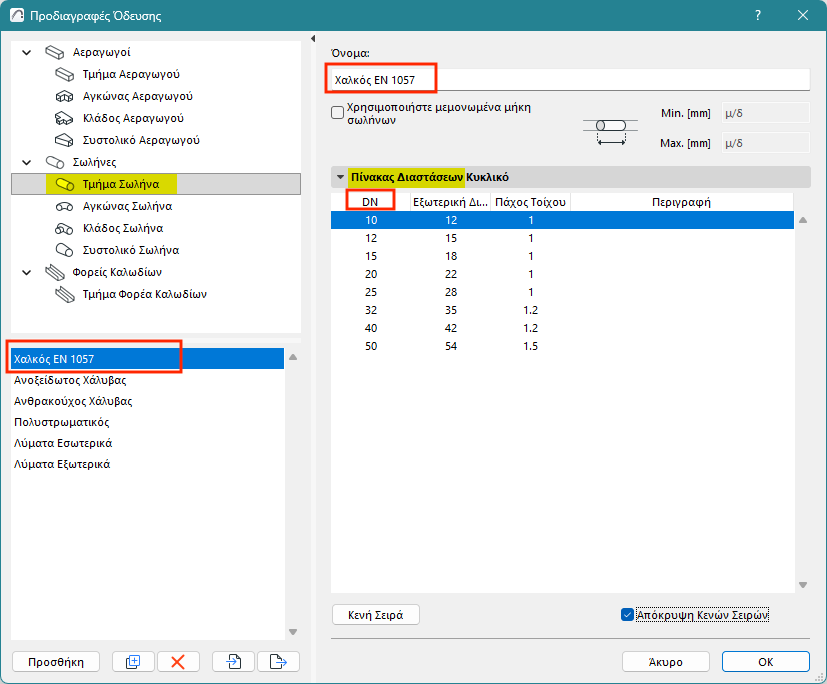This screenshot has height=684, width=827.
Task: Select Ανθρακούχος Χάλυβας preset
Action: pyautogui.click(x=147, y=401)
